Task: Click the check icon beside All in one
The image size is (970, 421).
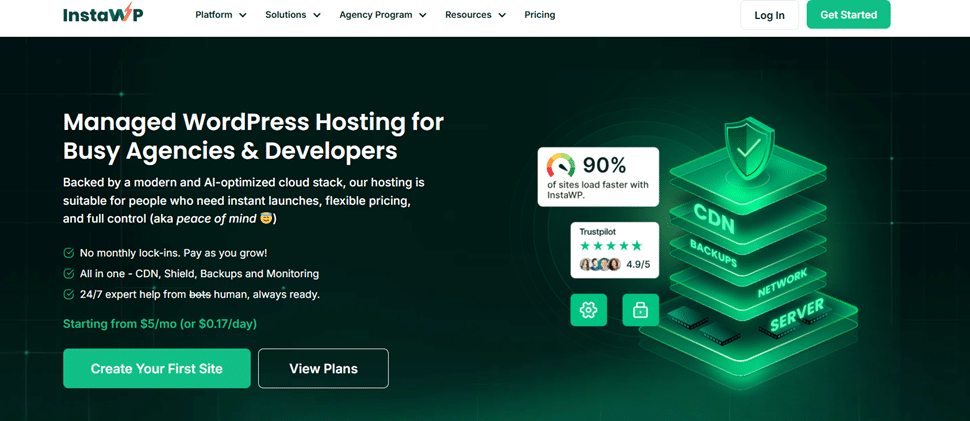Action: coord(69,273)
